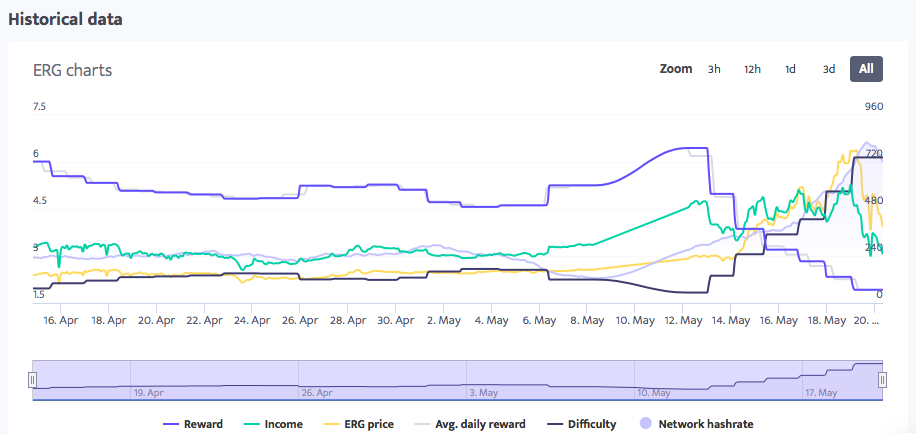Click the right navigator handle icon

click(x=883, y=380)
